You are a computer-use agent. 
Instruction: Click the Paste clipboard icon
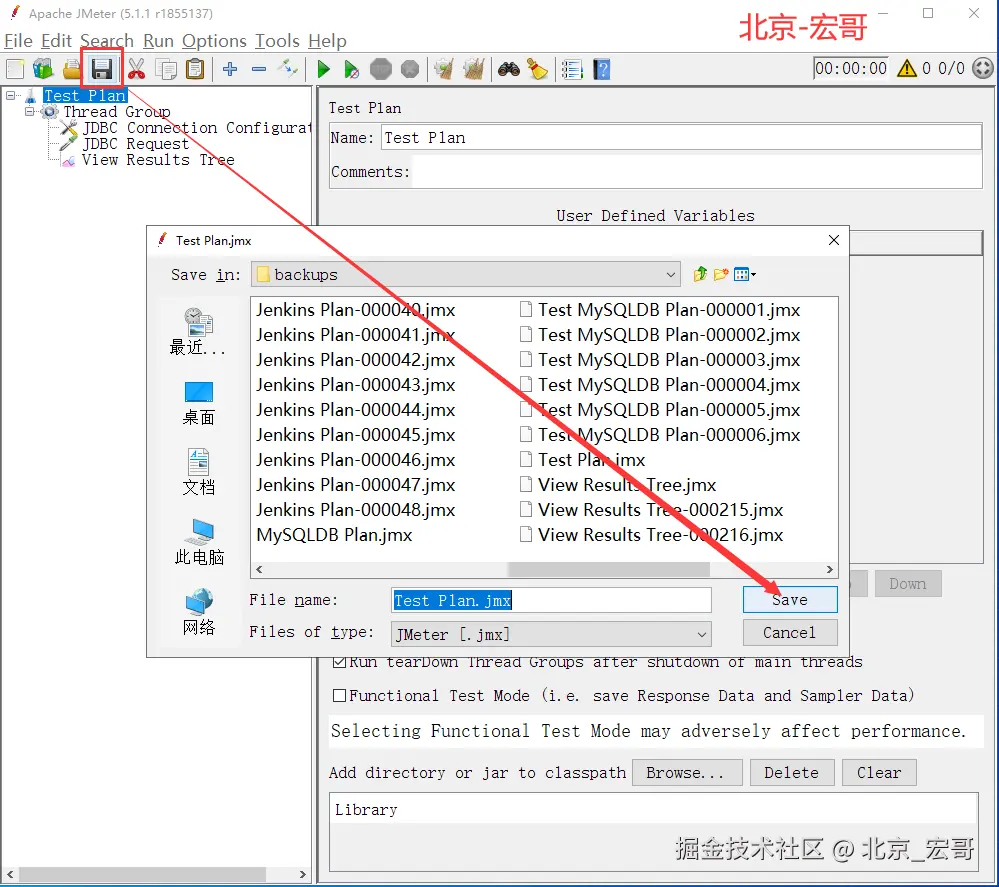195,69
